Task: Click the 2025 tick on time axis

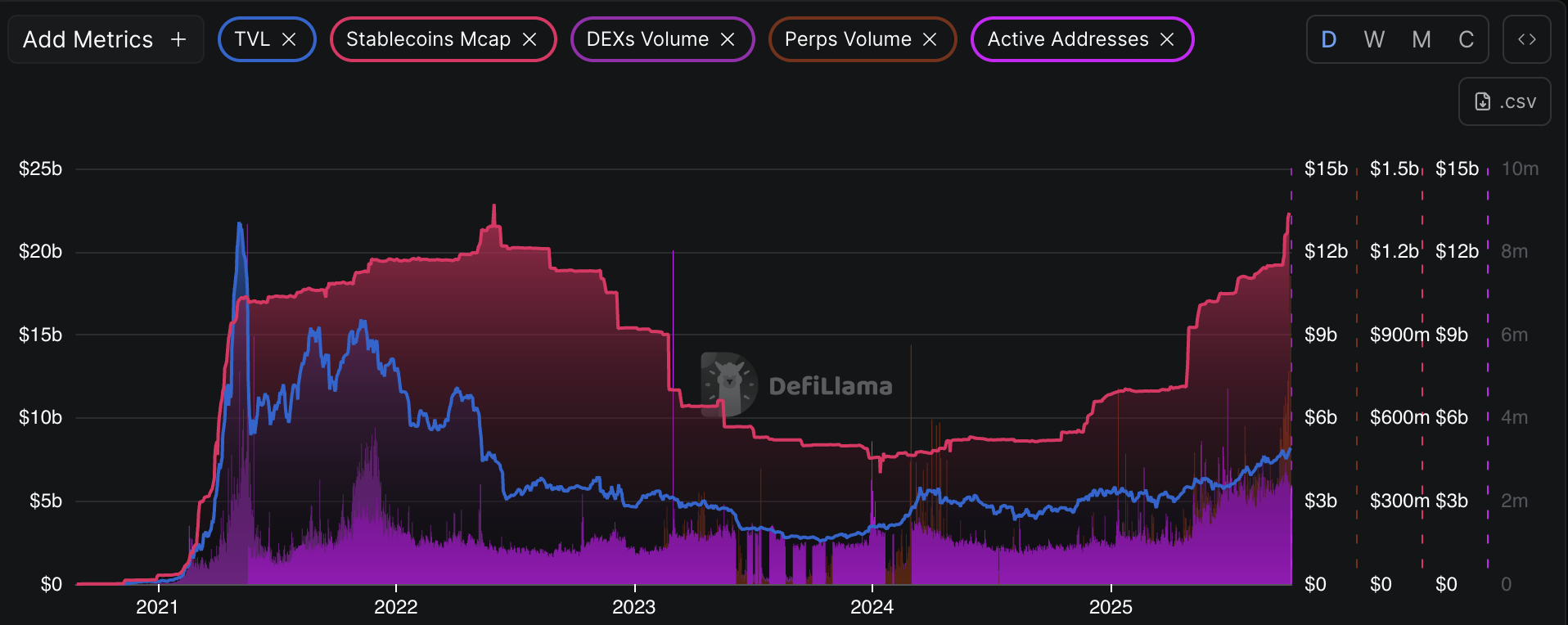Action: [1111, 606]
